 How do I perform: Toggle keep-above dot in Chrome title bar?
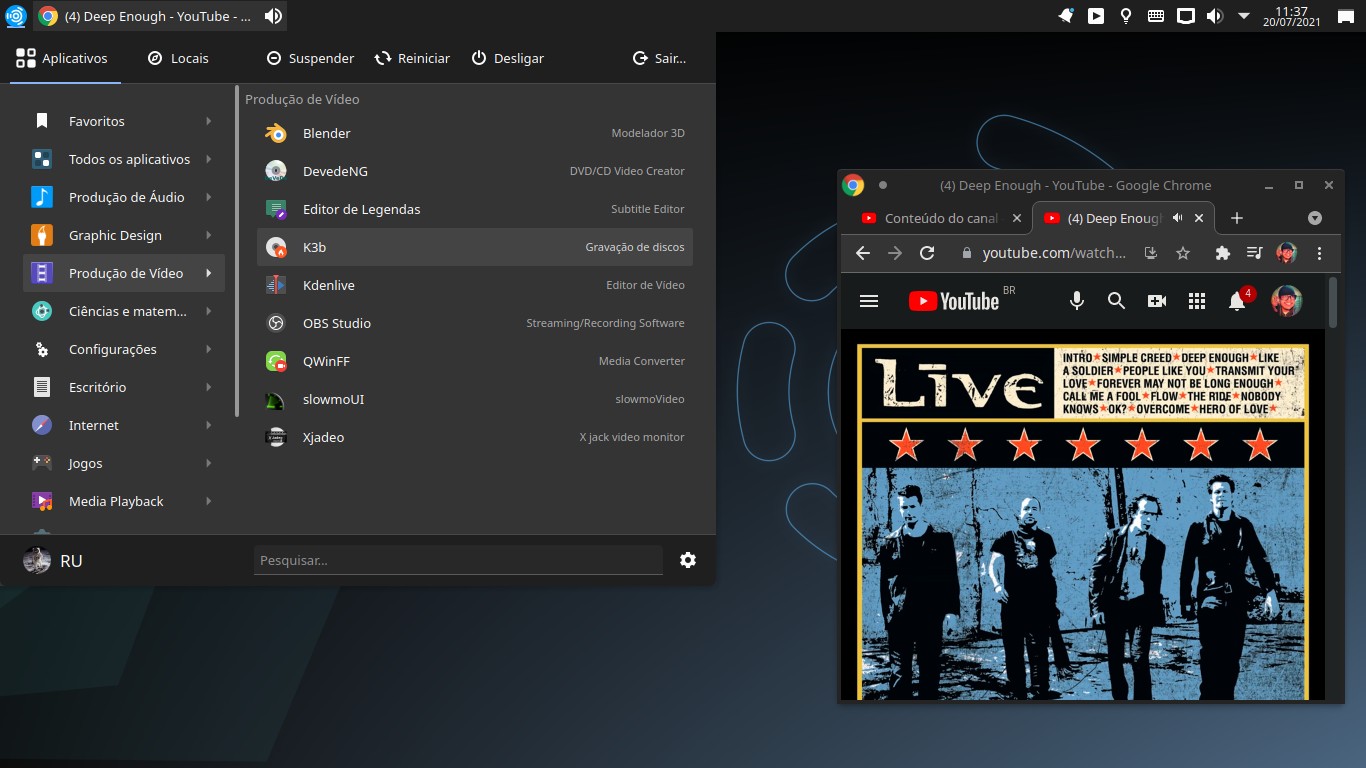point(882,185)
